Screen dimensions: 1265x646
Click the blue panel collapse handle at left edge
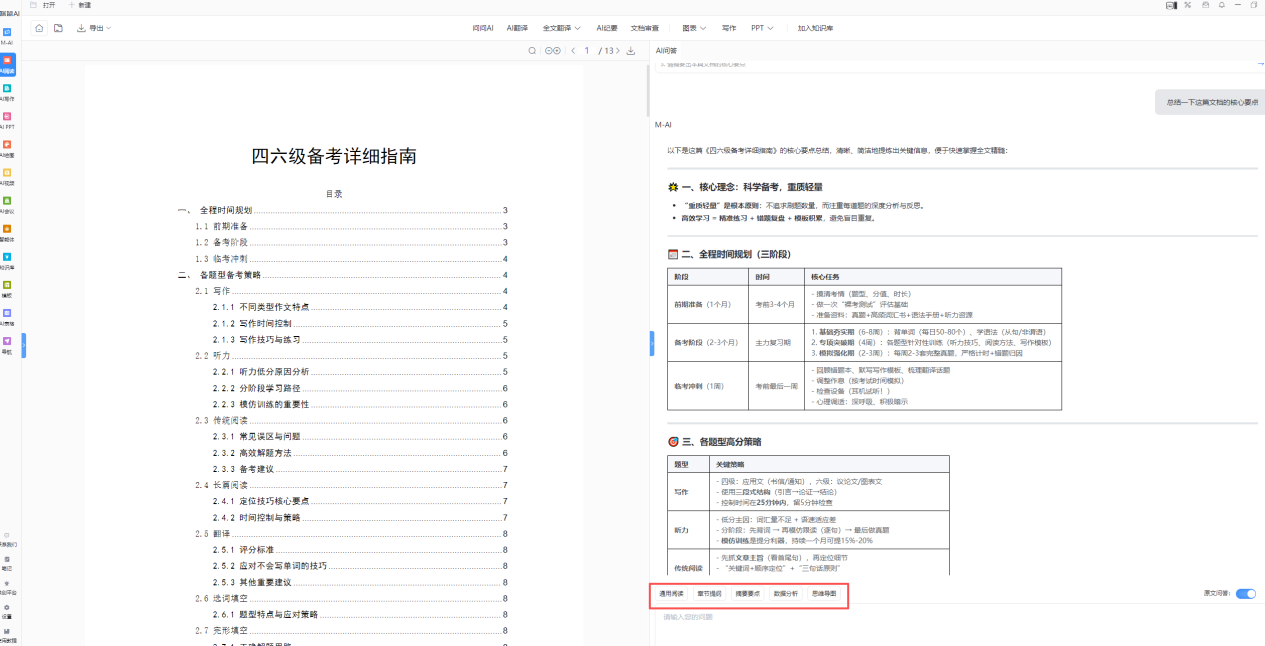point(23,343)
